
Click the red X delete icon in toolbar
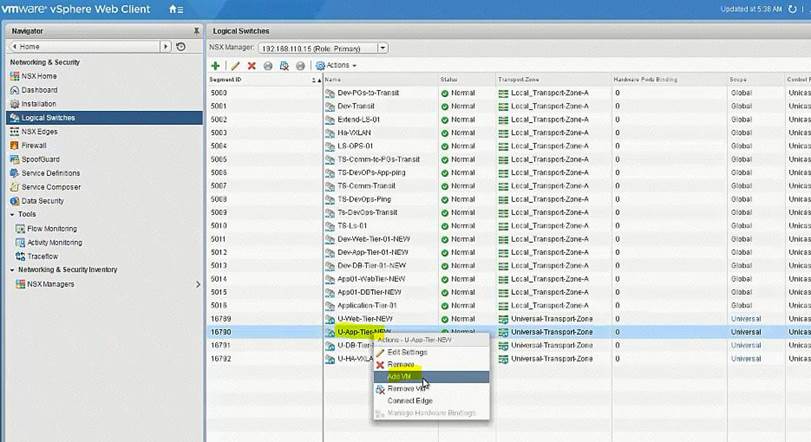click(x=252, y=65)
